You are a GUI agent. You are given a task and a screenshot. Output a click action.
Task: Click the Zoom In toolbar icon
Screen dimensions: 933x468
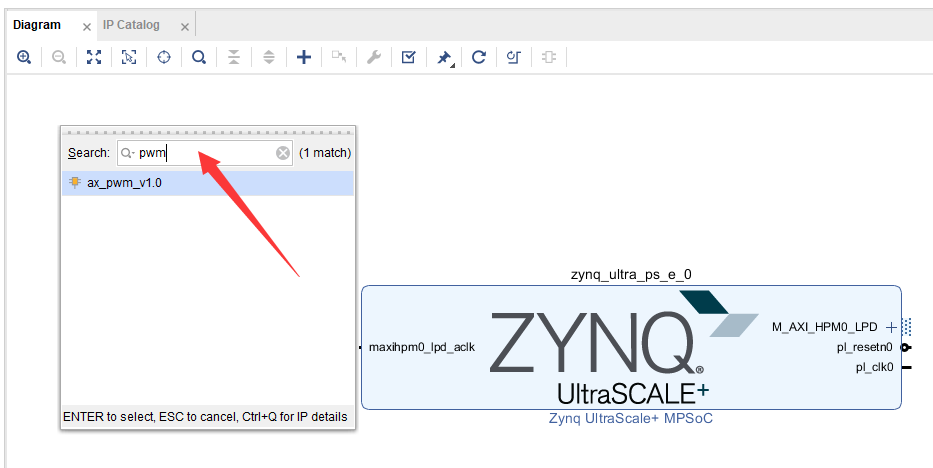point(24,57)
